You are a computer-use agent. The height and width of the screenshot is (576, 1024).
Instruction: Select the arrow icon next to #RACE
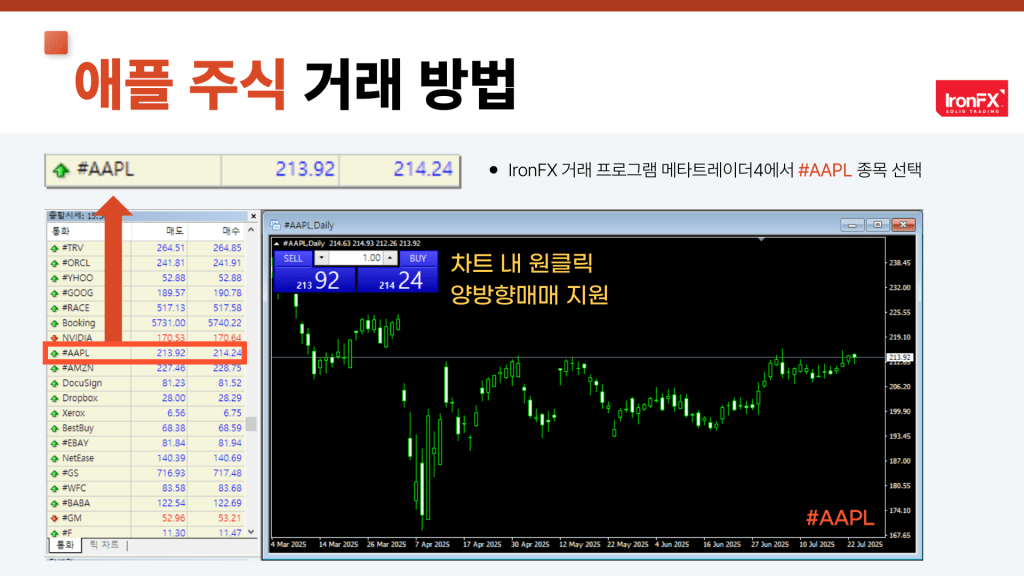coord(54,308)
